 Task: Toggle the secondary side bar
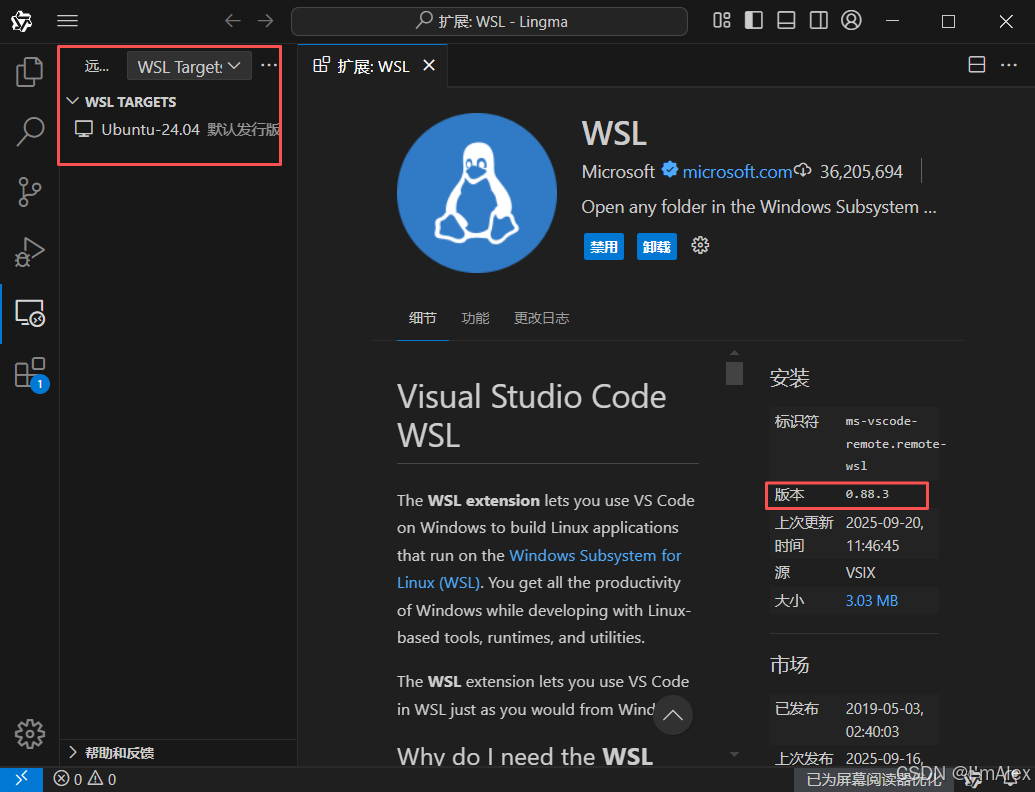818,21
